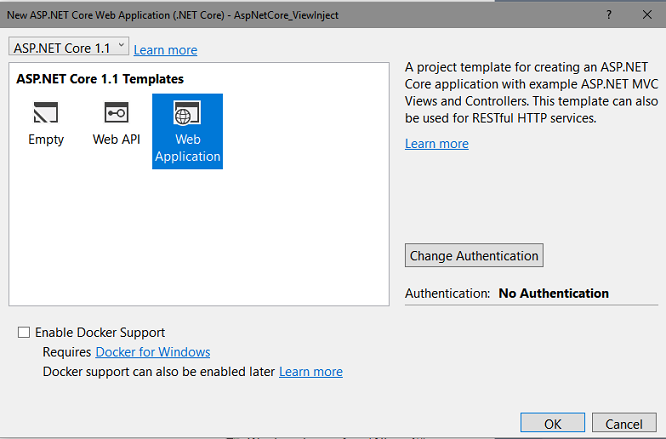
Task: Open the ASP.NET Core 1.1 version dropdown
Action: click(x=68, y=47)
